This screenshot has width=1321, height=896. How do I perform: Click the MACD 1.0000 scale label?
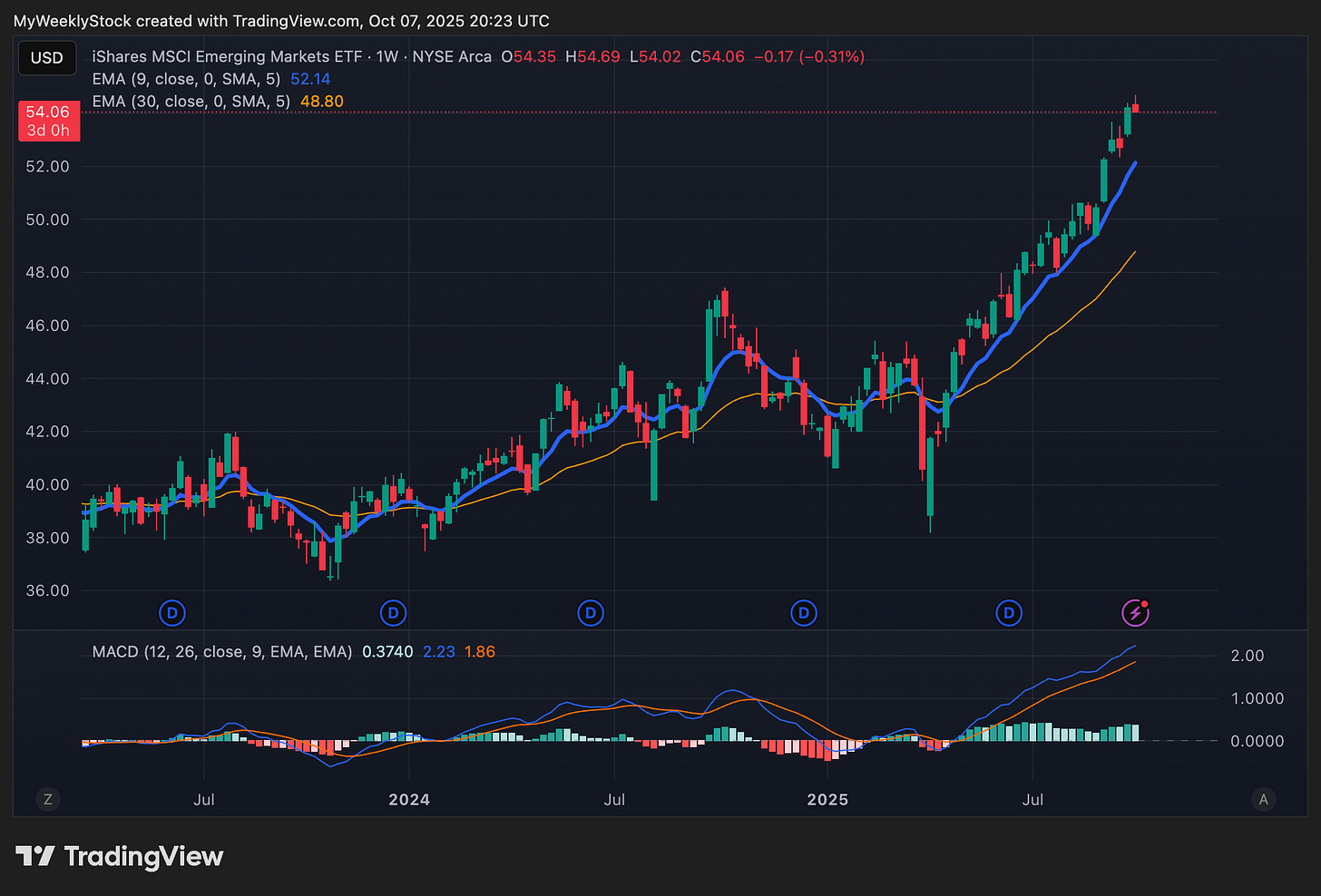point(1257,698)
